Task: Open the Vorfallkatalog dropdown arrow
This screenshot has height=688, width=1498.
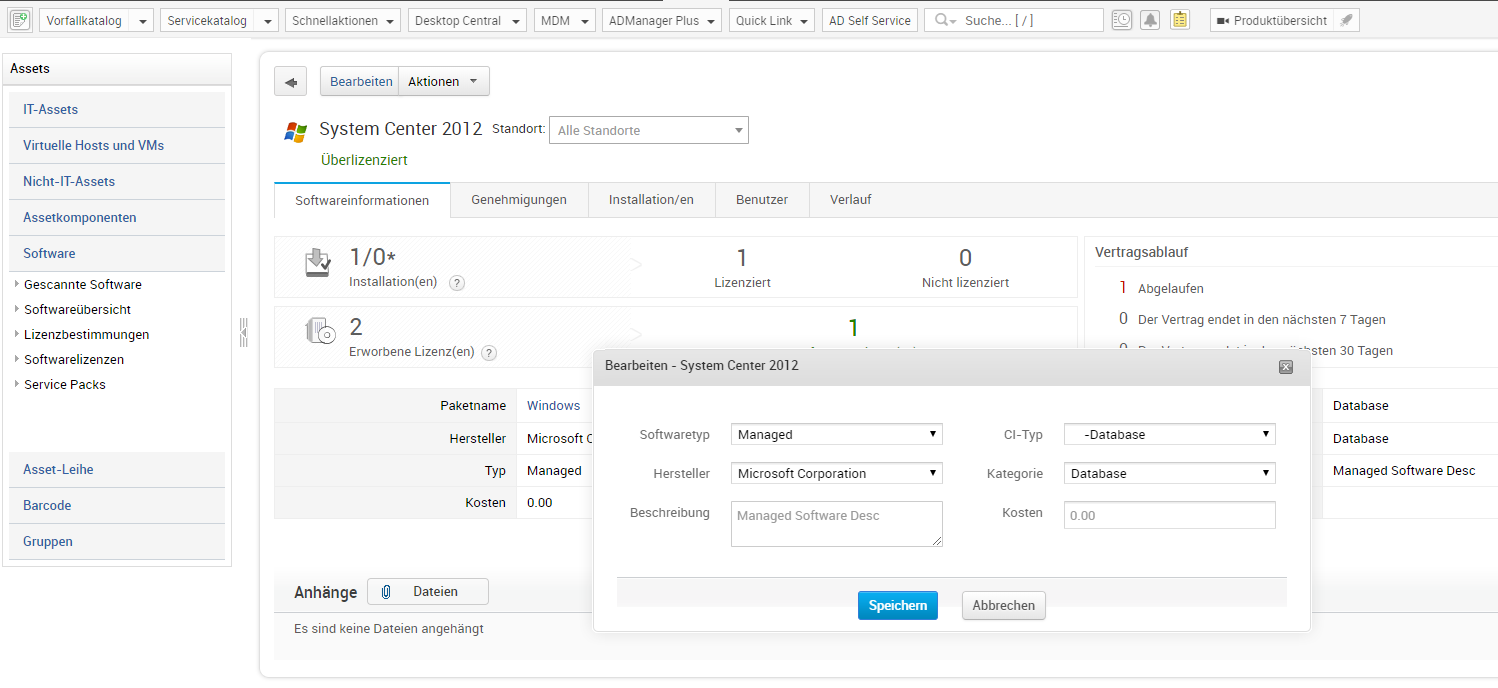Action: tap(143, 21)
